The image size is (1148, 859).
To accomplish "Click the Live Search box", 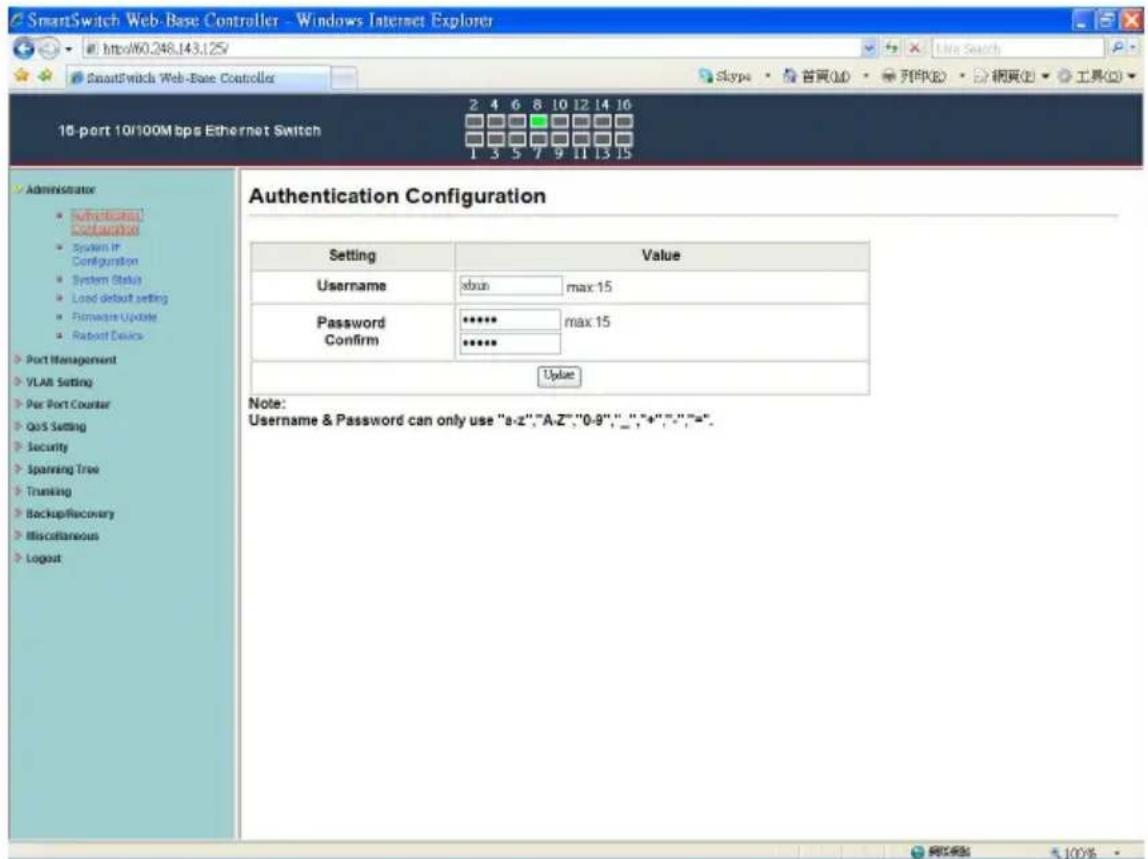I will pyautogui.click(x=1018, y=49).
